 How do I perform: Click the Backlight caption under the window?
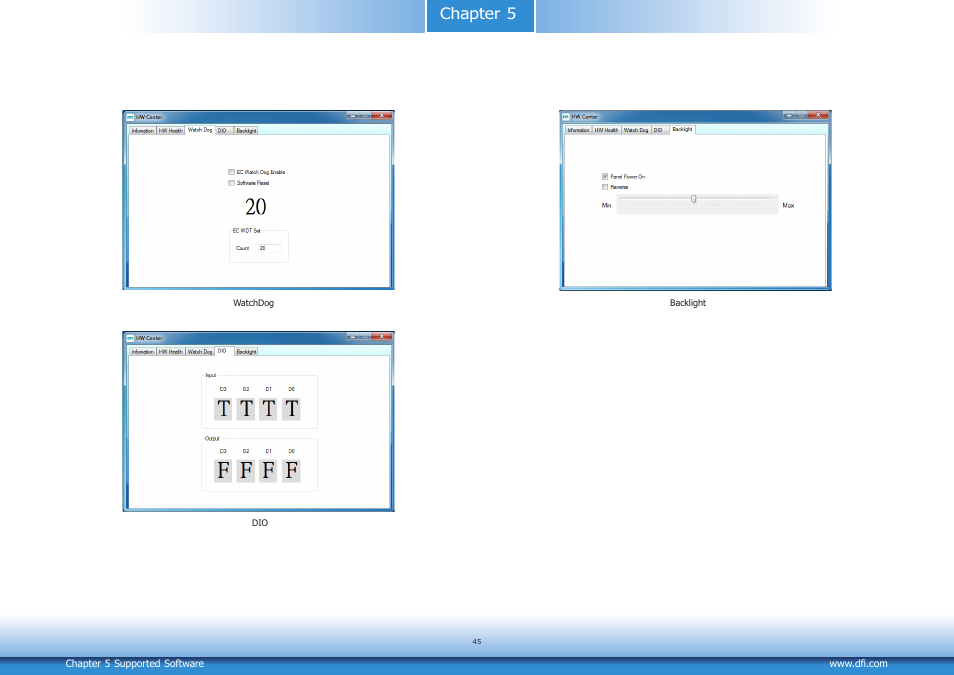(688, 303)
